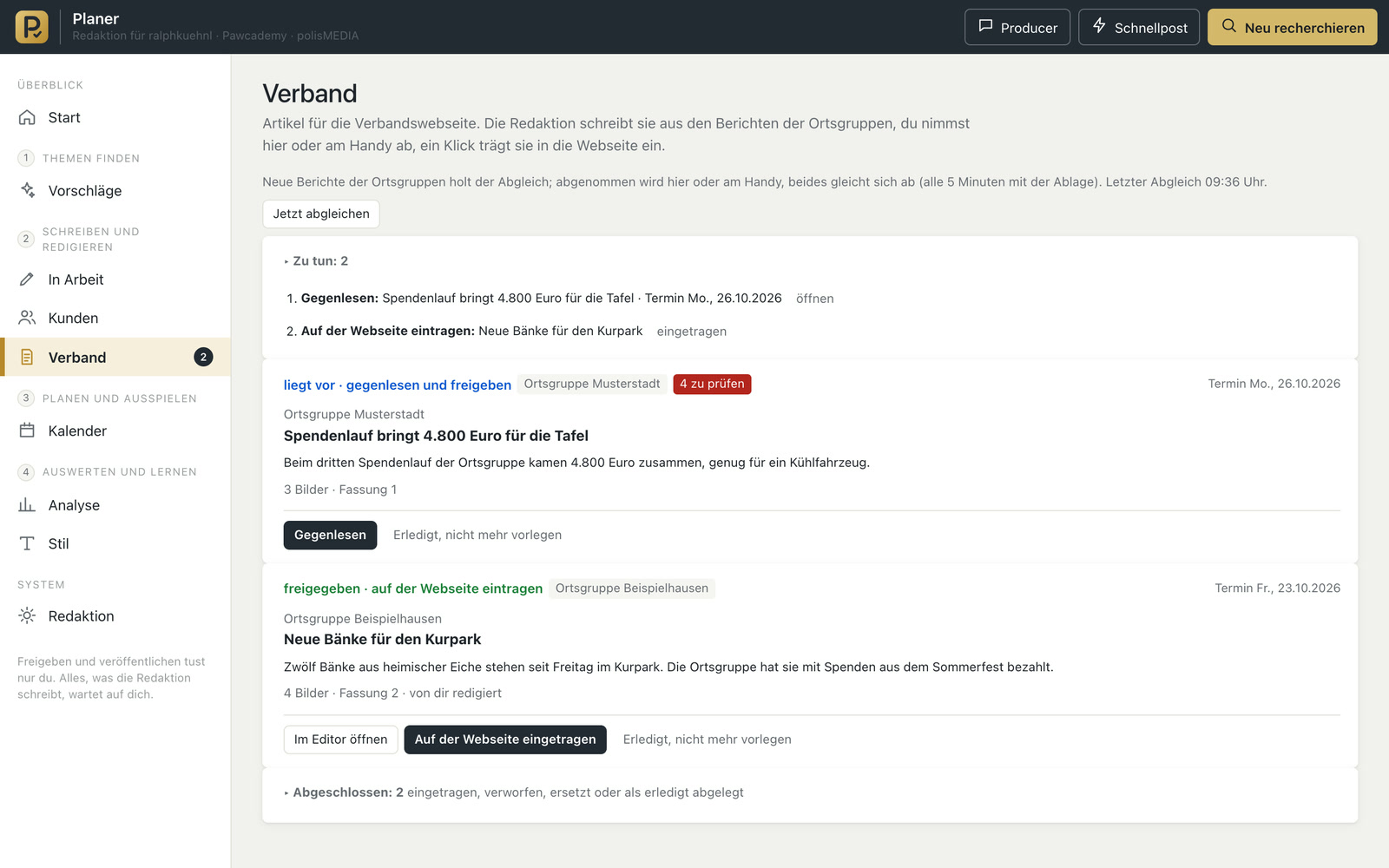Start Neu recherchieren search
This screenshot has height=868, width=1389.
point(1293,27)
